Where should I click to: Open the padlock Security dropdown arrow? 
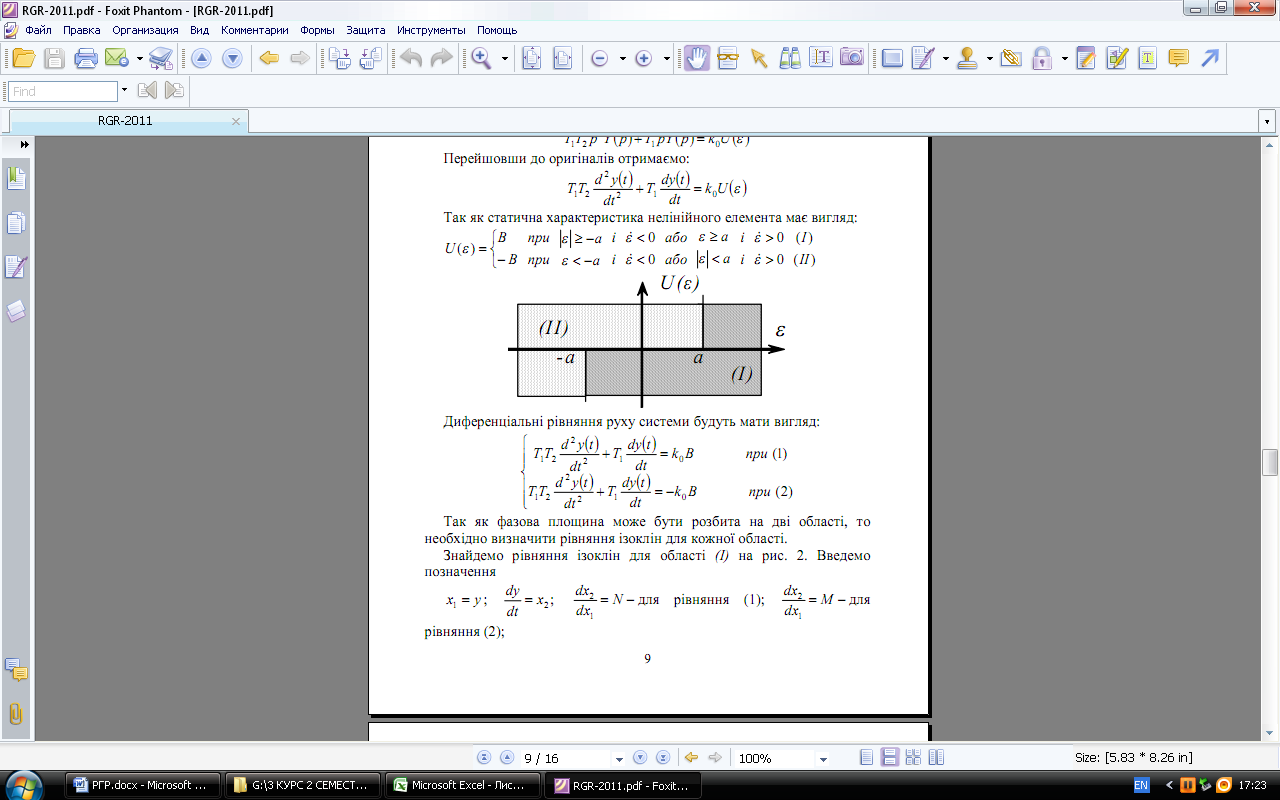coord(1064,58)
